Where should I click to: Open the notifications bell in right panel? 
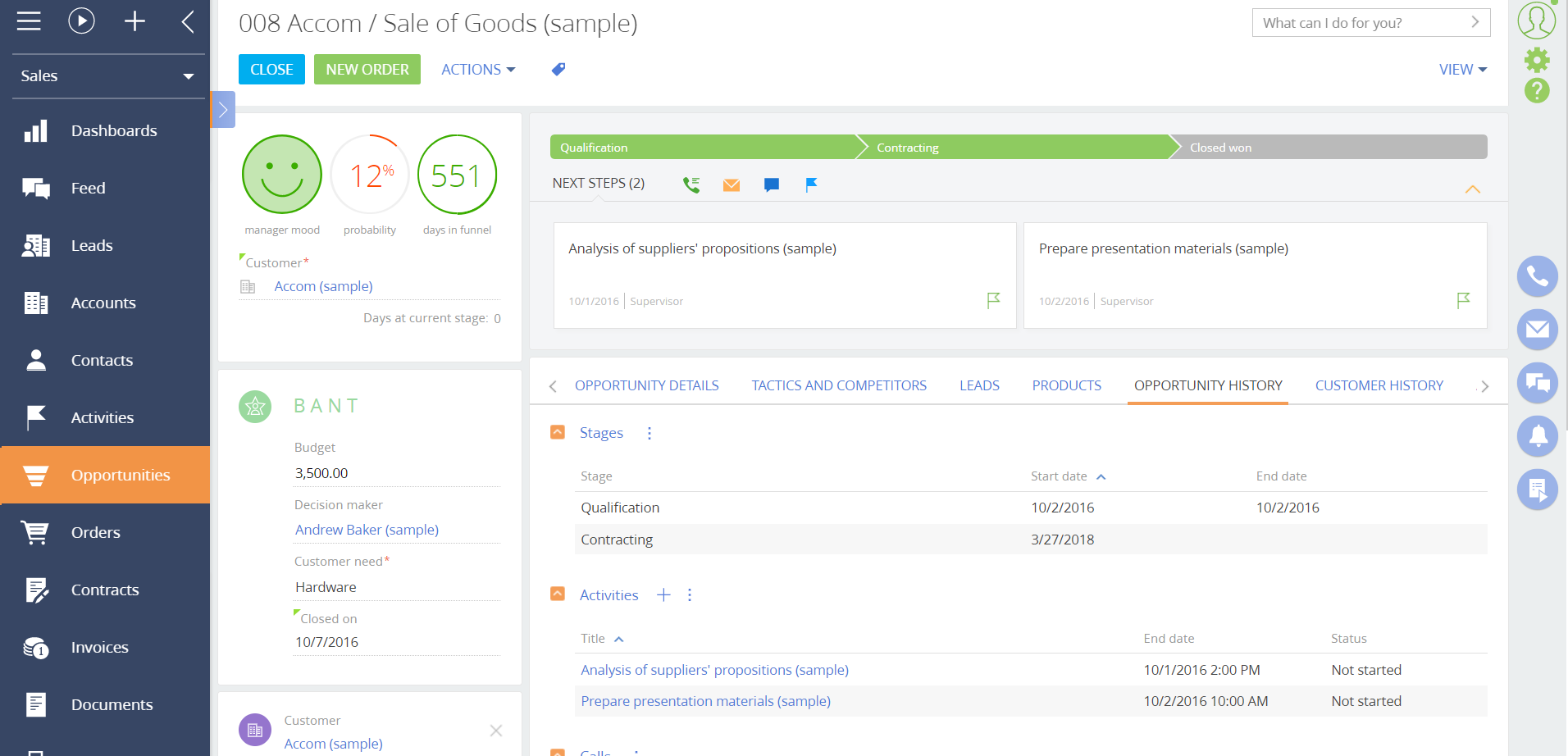(x=1537, y=435)
